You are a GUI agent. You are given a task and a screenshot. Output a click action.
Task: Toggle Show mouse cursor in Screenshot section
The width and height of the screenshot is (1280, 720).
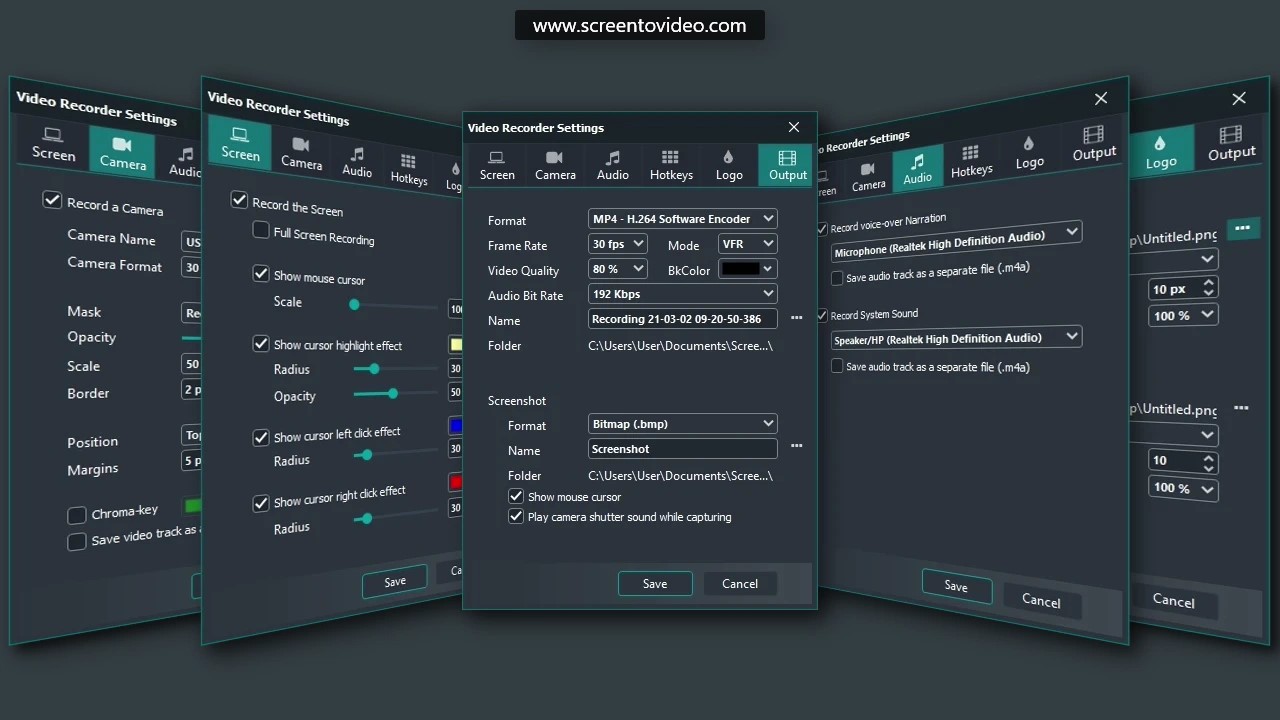click(x=516, y=496)
